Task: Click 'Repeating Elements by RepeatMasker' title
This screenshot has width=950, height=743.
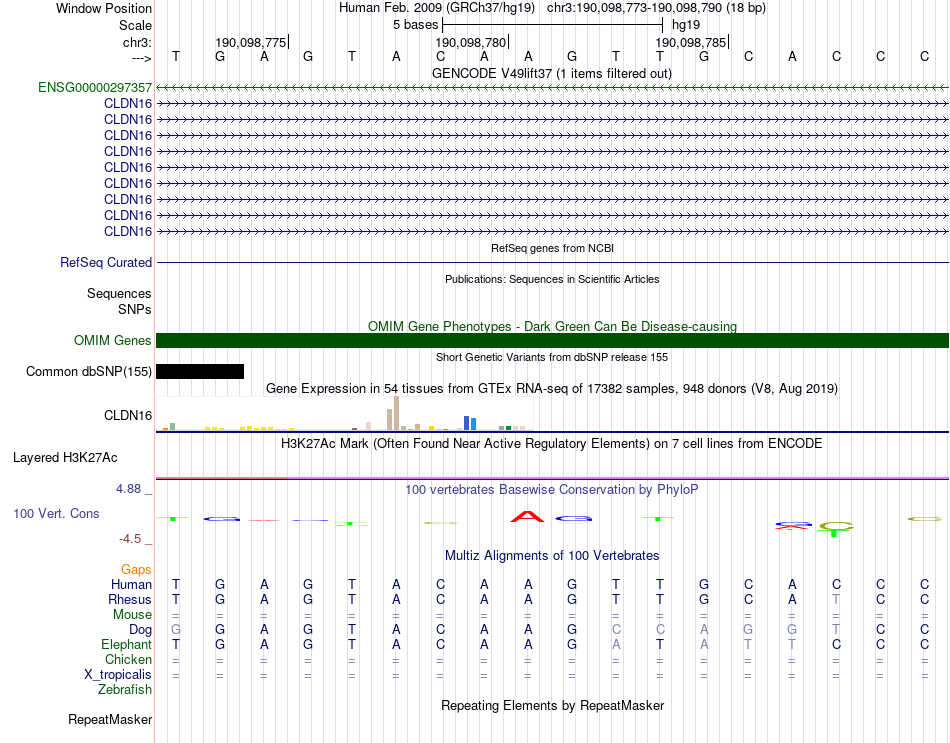Action: 552,705
